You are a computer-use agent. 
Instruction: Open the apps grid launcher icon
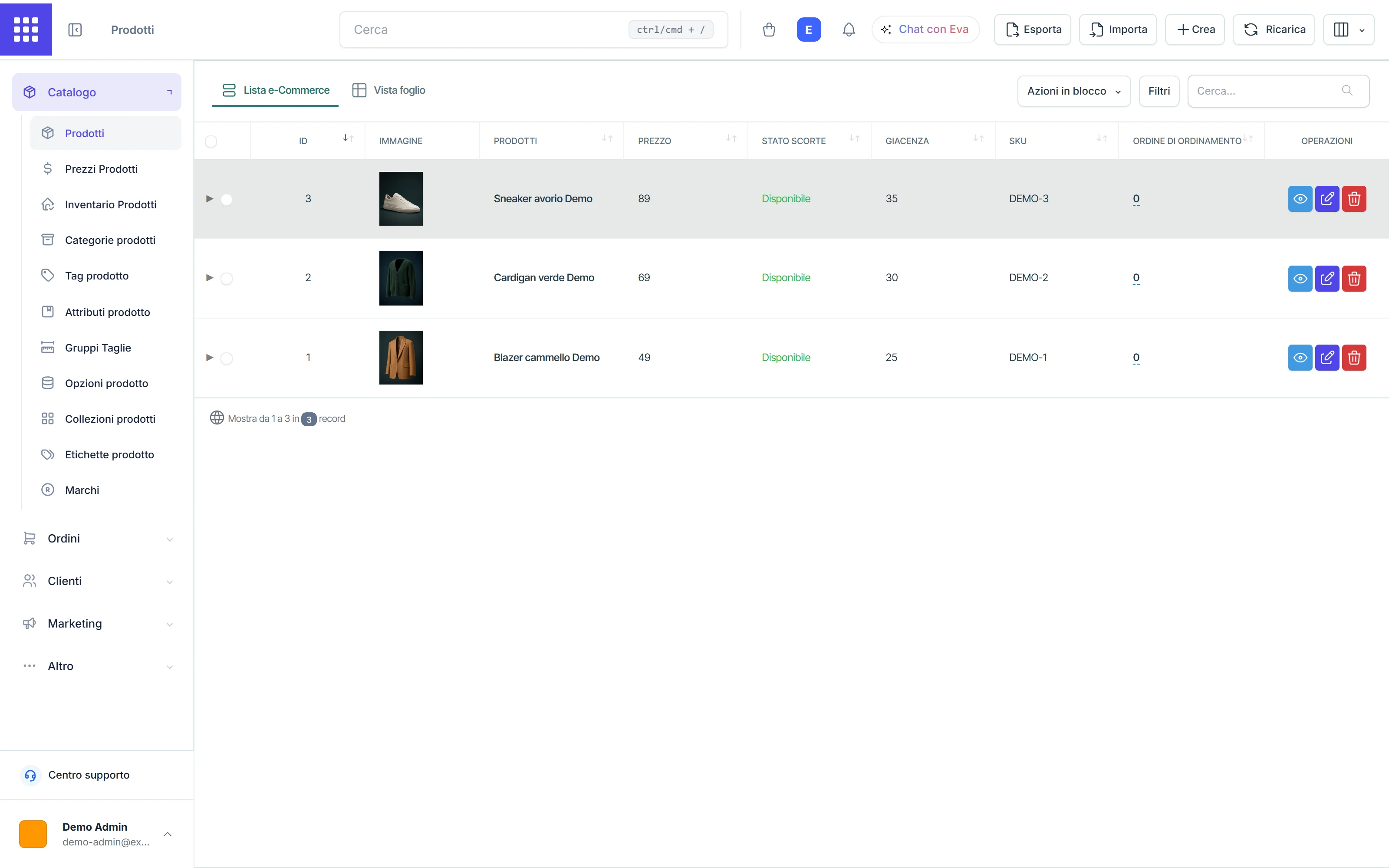(x=26, y=29)
